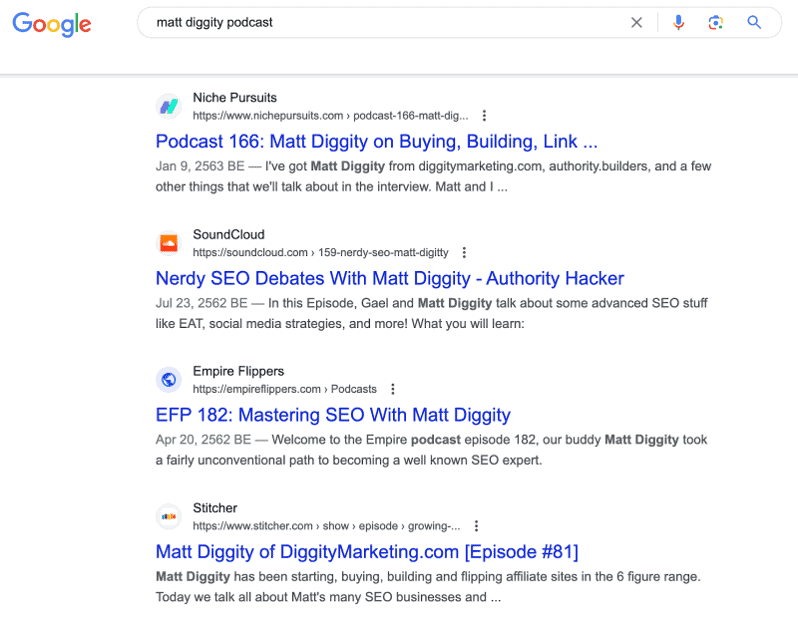798x628 pixels.
Task: Click the Jan 9, 2563 BE snippet text
Action: coord(433,177)
